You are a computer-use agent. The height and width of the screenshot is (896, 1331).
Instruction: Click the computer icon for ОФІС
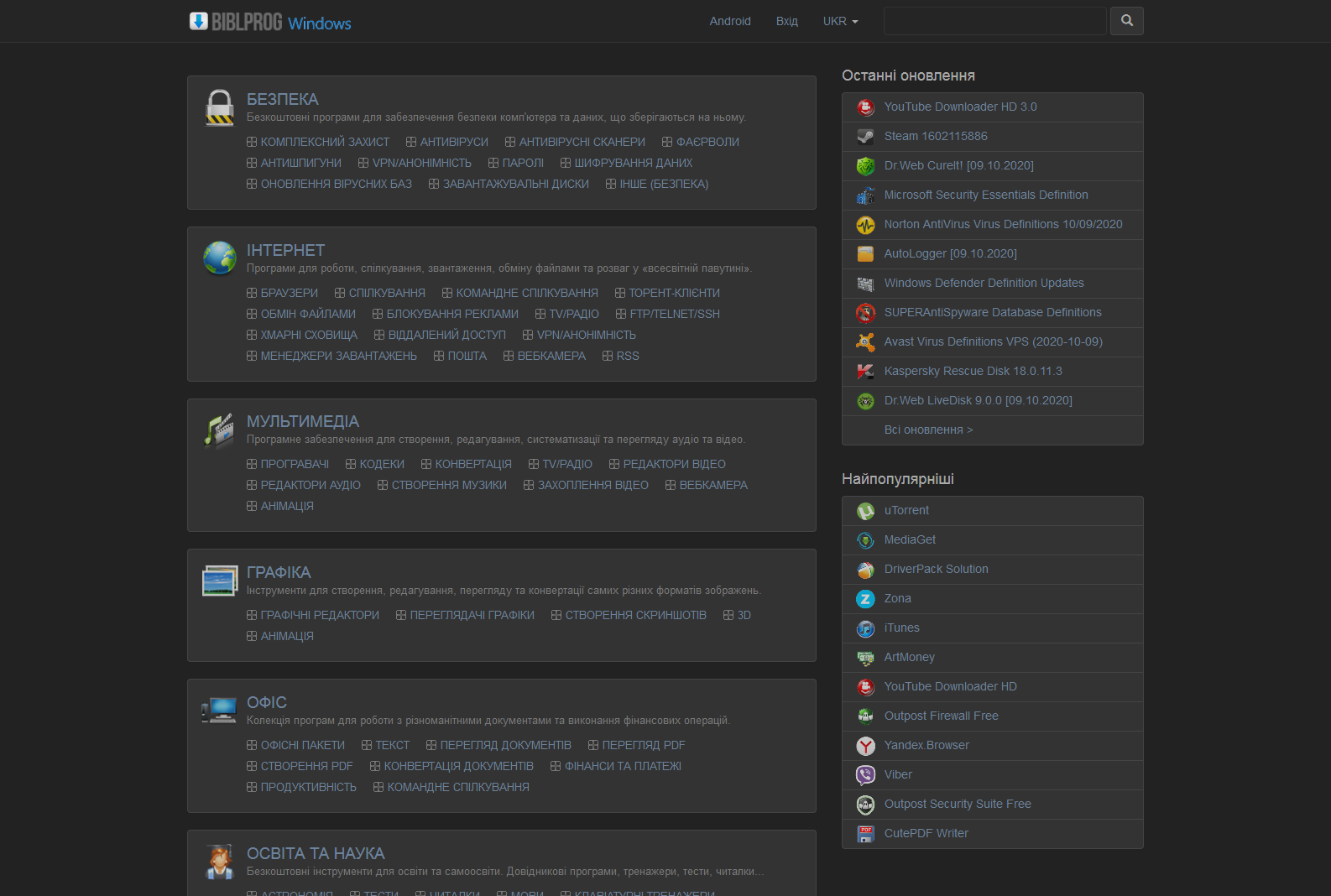pyautogui.click(x=219, y=711)
